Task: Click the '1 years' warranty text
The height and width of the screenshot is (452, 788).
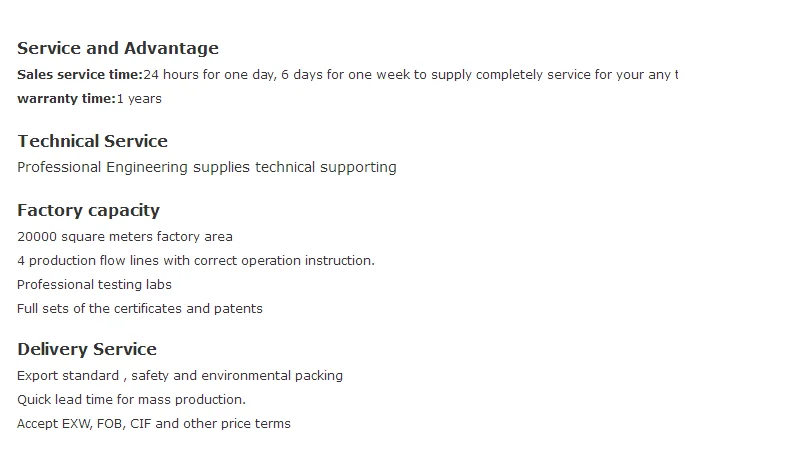Action: point(139,99)
